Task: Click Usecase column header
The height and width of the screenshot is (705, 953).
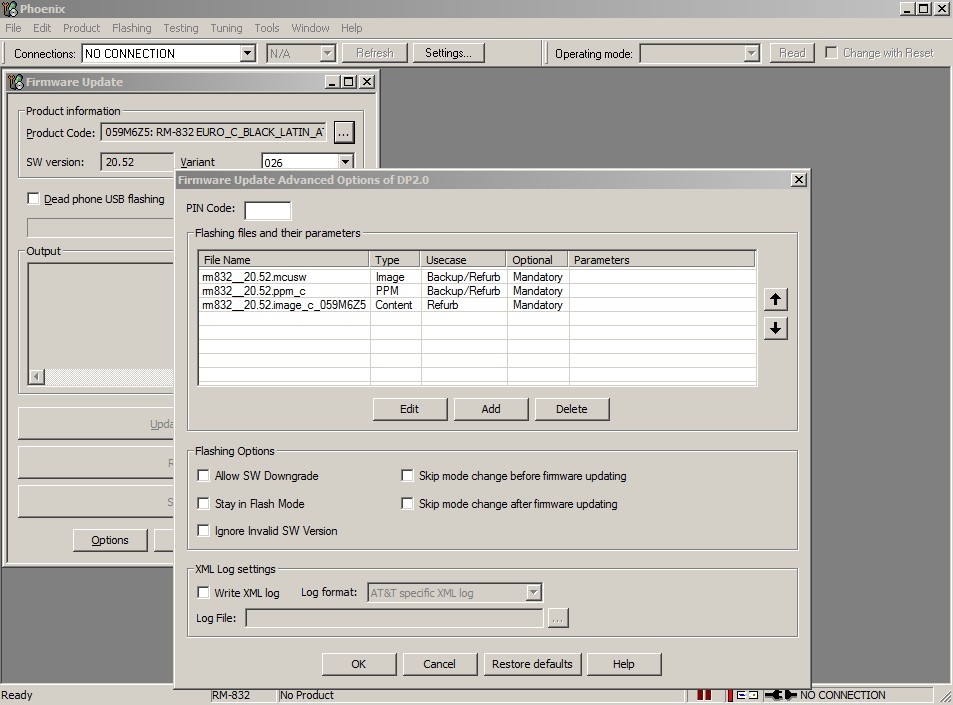Action: [x=464, y=260]
